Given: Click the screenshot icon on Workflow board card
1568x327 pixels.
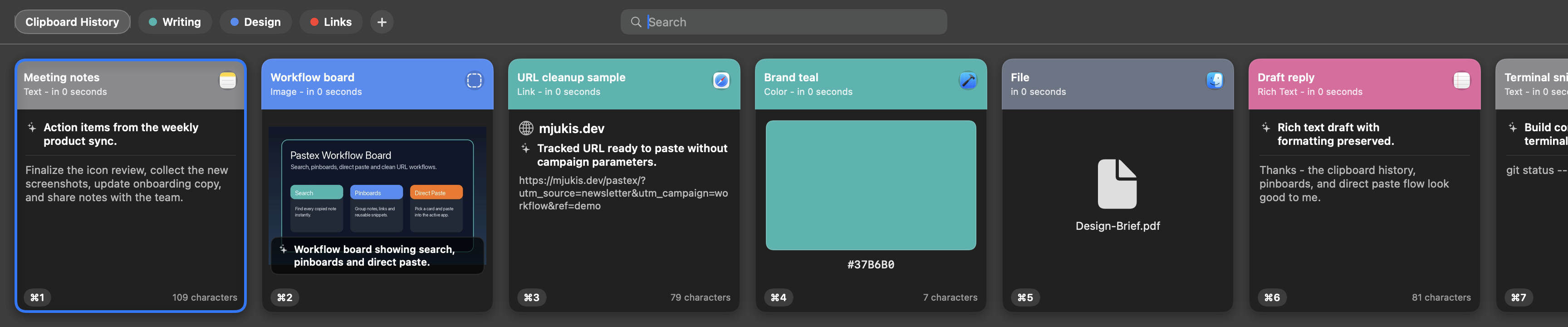Looking at the screenshot, I should 474,80.
